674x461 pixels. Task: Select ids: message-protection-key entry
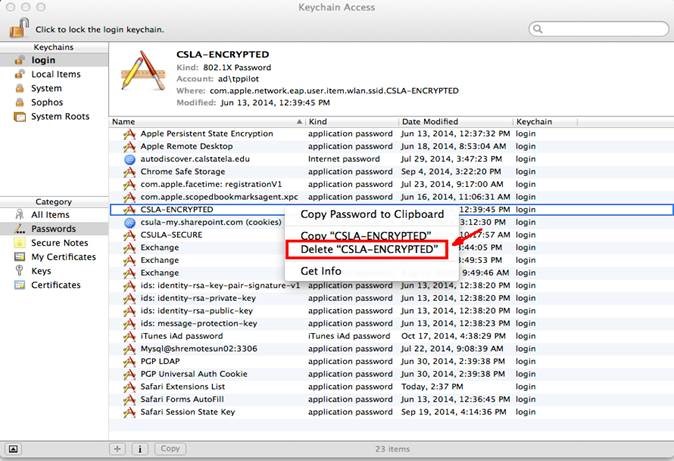coord(391,323)
